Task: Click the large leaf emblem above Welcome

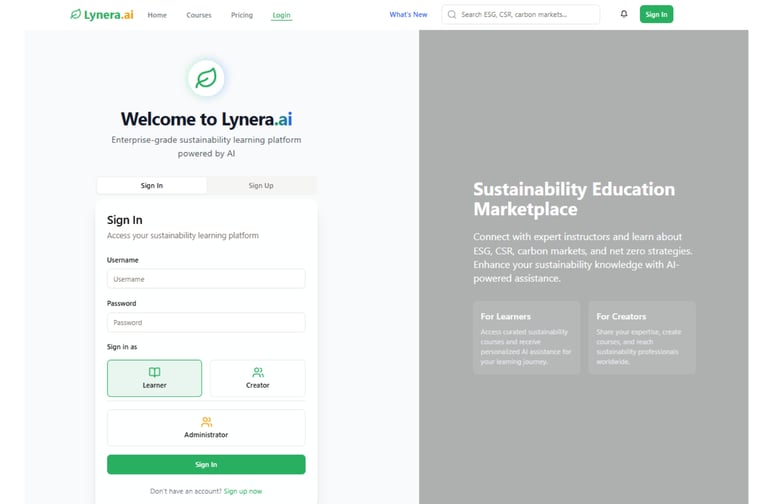Action: [x=206, y=78]
